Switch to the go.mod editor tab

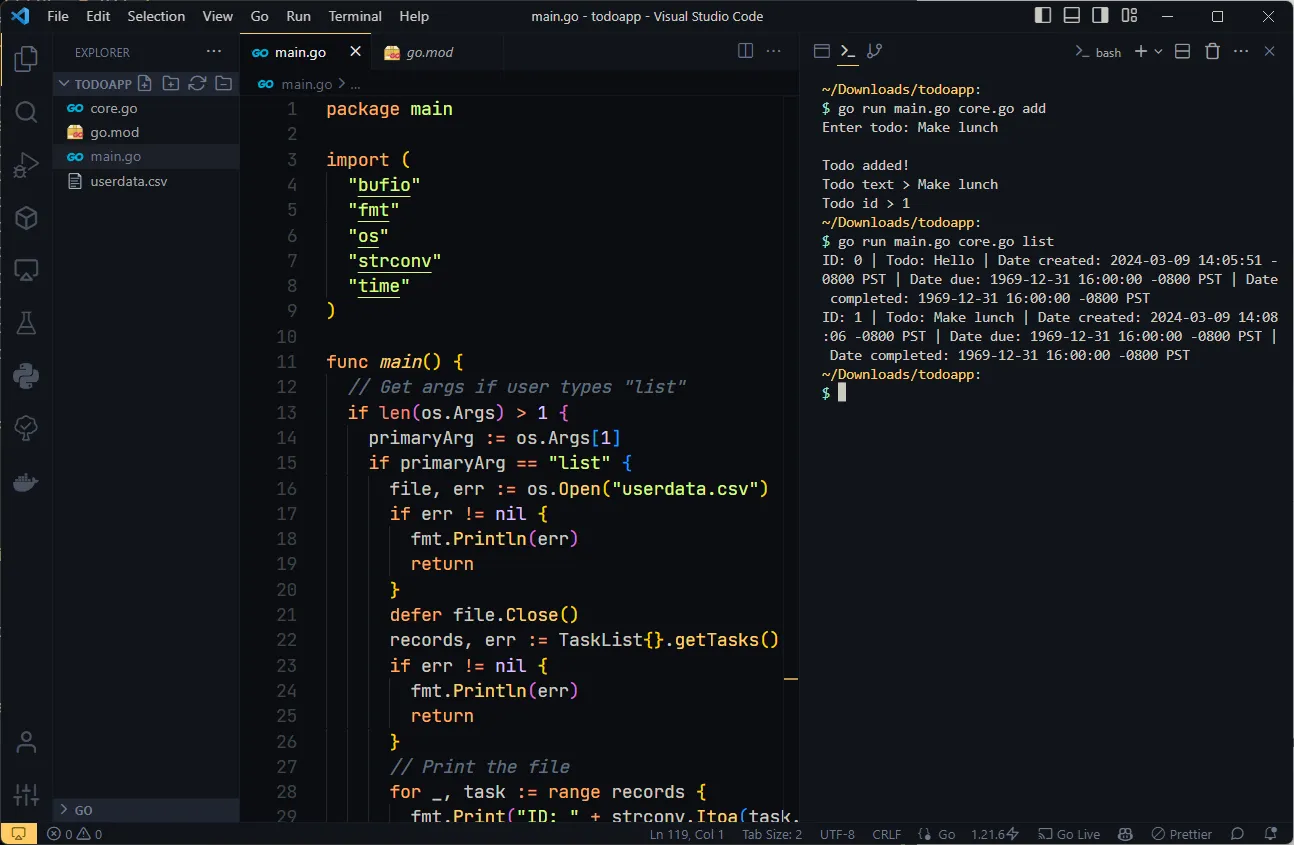point(430,52)
